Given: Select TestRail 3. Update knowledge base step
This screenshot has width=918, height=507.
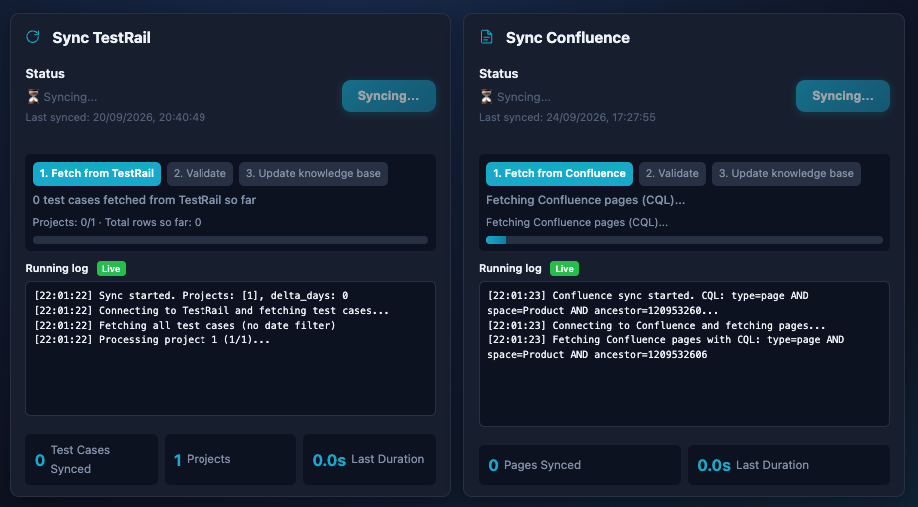Looking at the screenshot, I should click(313, 174).
